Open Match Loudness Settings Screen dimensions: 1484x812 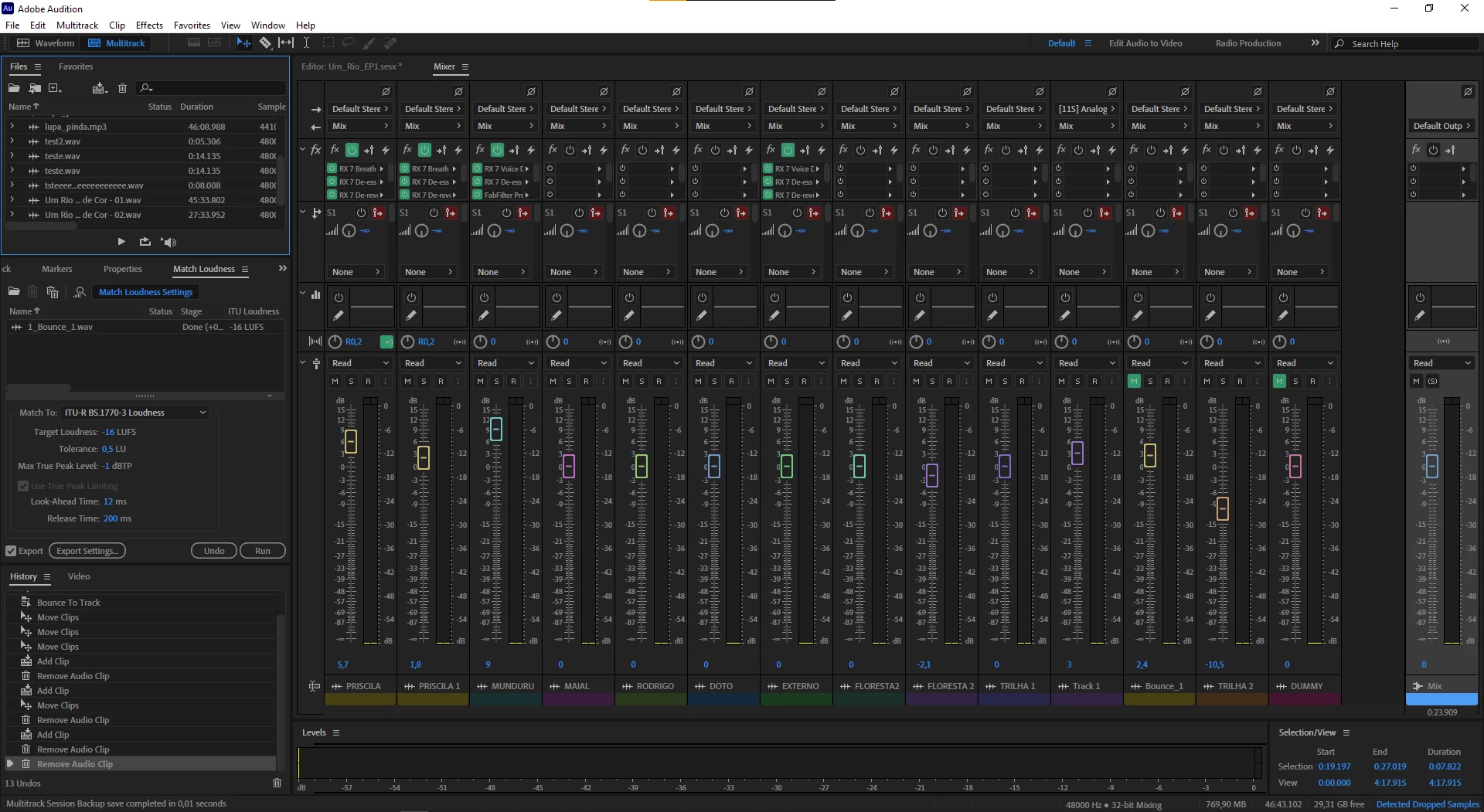(145, 292)
